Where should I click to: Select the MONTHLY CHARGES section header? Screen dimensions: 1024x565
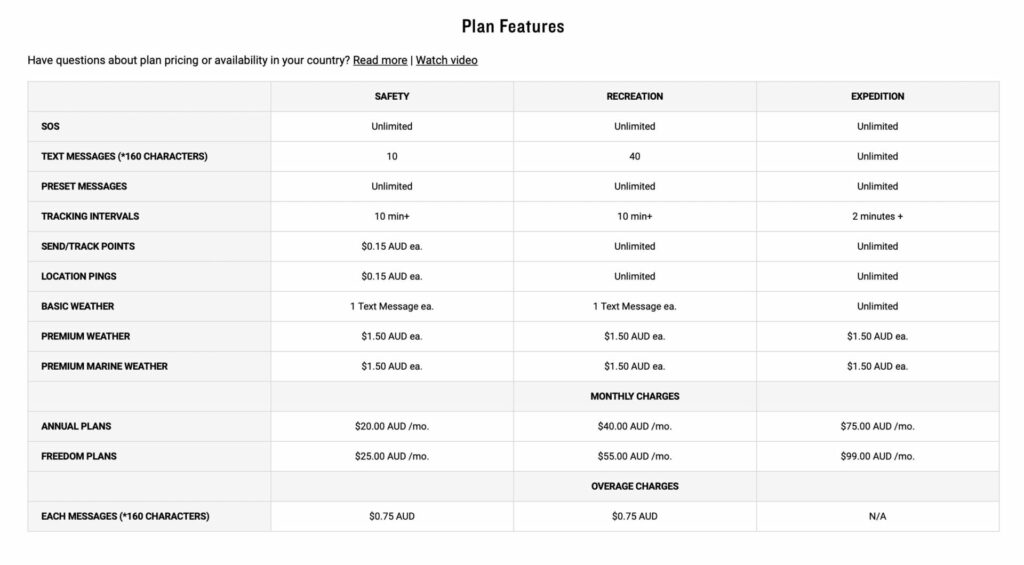pos(634,397)
